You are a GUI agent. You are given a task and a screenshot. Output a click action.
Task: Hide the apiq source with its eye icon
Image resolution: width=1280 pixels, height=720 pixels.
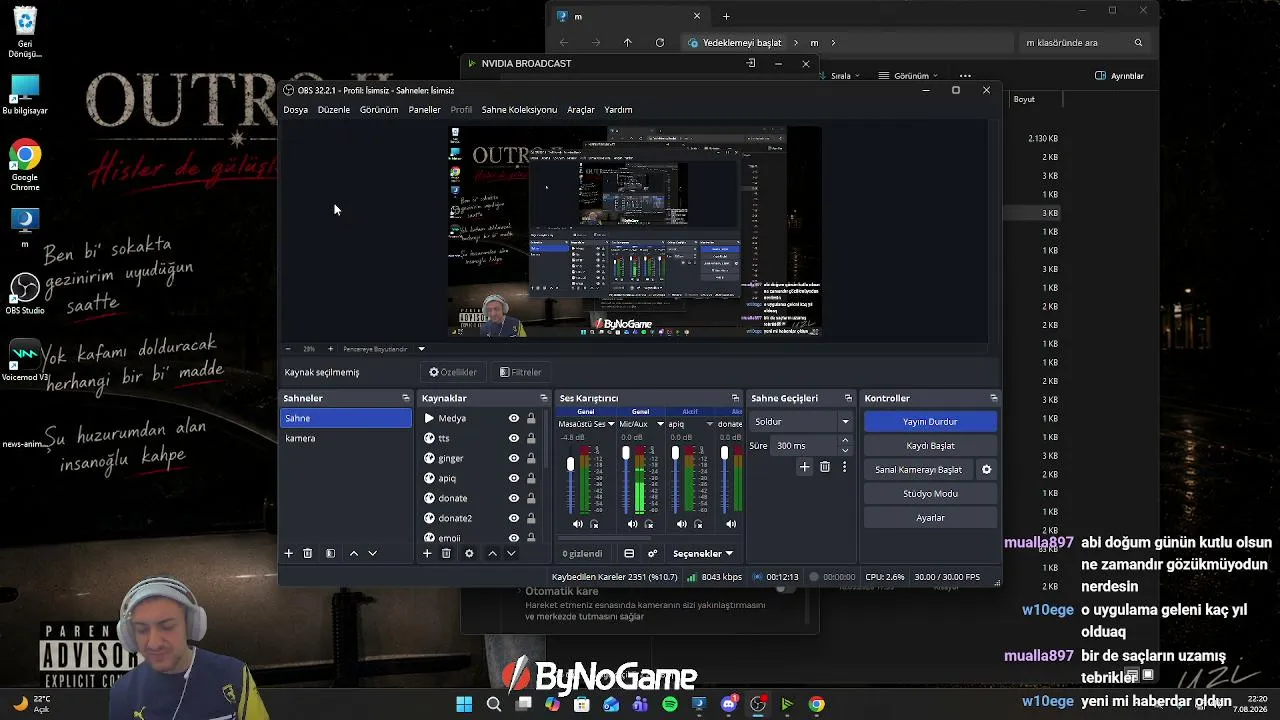click(514, 478)
